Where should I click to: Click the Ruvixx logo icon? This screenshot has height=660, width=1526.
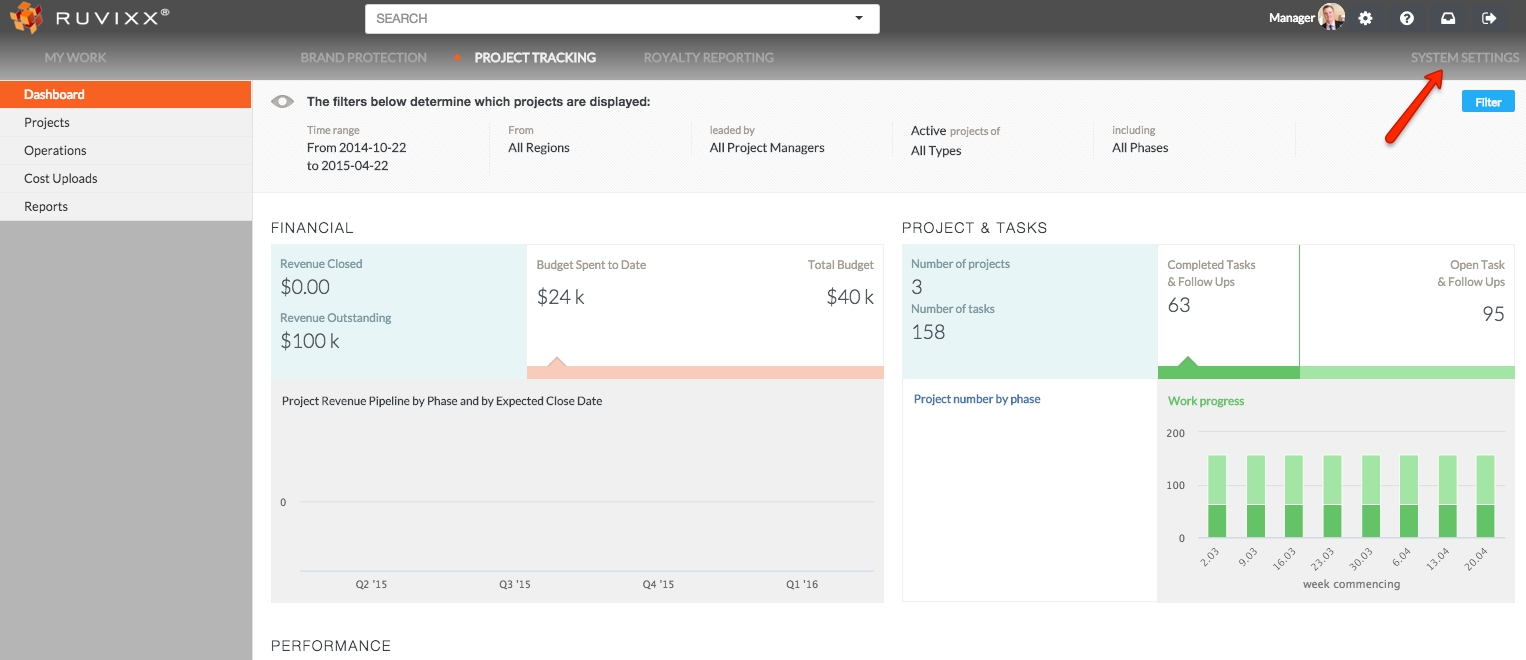point(25,18)
